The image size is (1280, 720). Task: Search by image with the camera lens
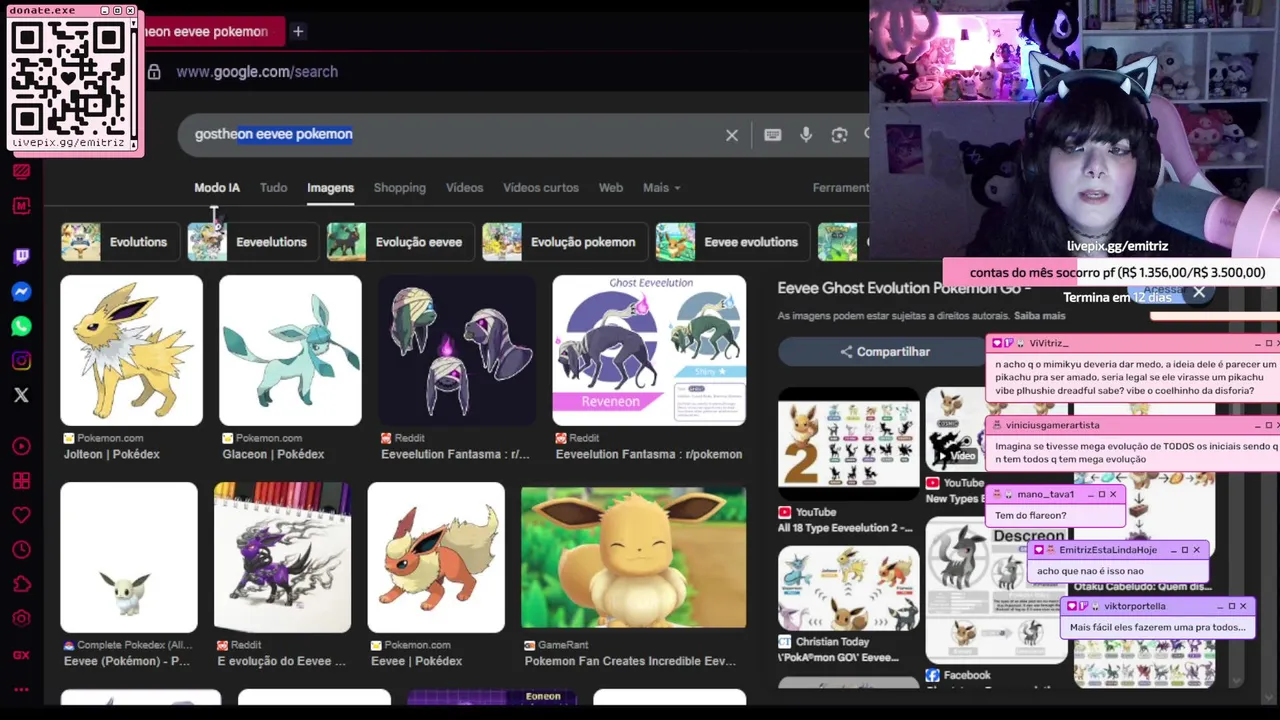point(839,135)
